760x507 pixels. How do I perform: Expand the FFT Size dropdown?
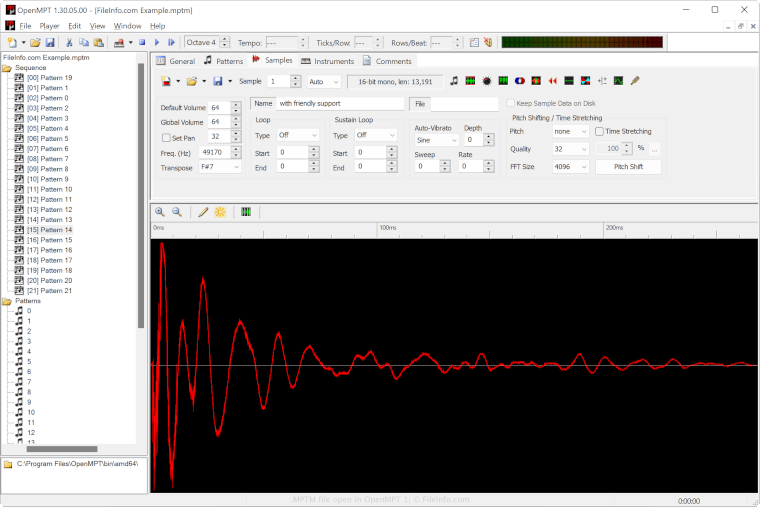pyautogui.click(x=570, y=167)
